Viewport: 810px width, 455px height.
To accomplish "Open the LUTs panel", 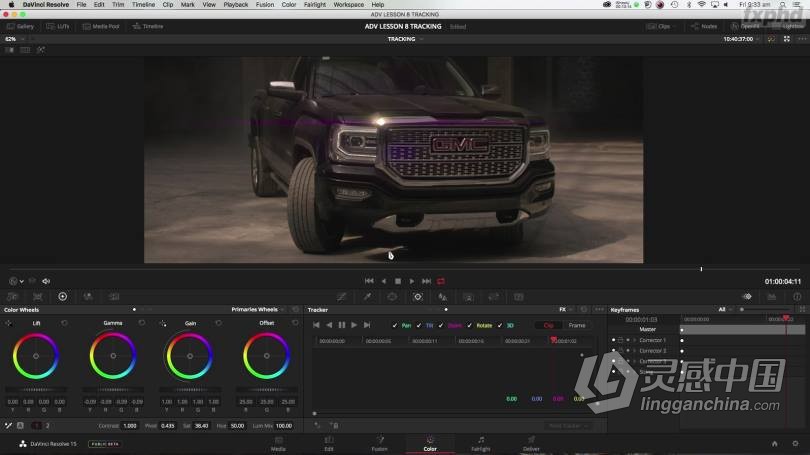I will [x=58, y=26].
